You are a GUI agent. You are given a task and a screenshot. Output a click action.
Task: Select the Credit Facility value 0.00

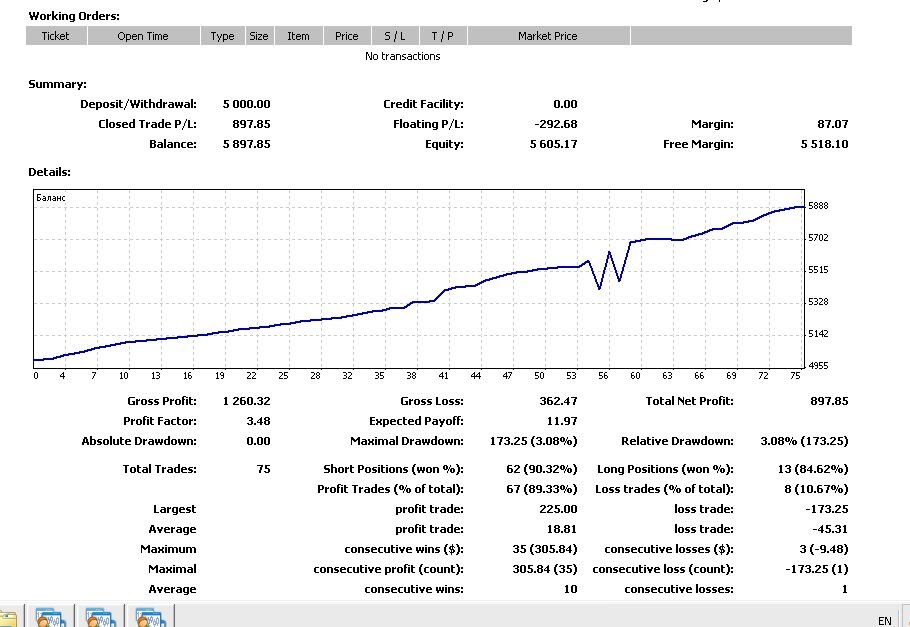(565, 104)
